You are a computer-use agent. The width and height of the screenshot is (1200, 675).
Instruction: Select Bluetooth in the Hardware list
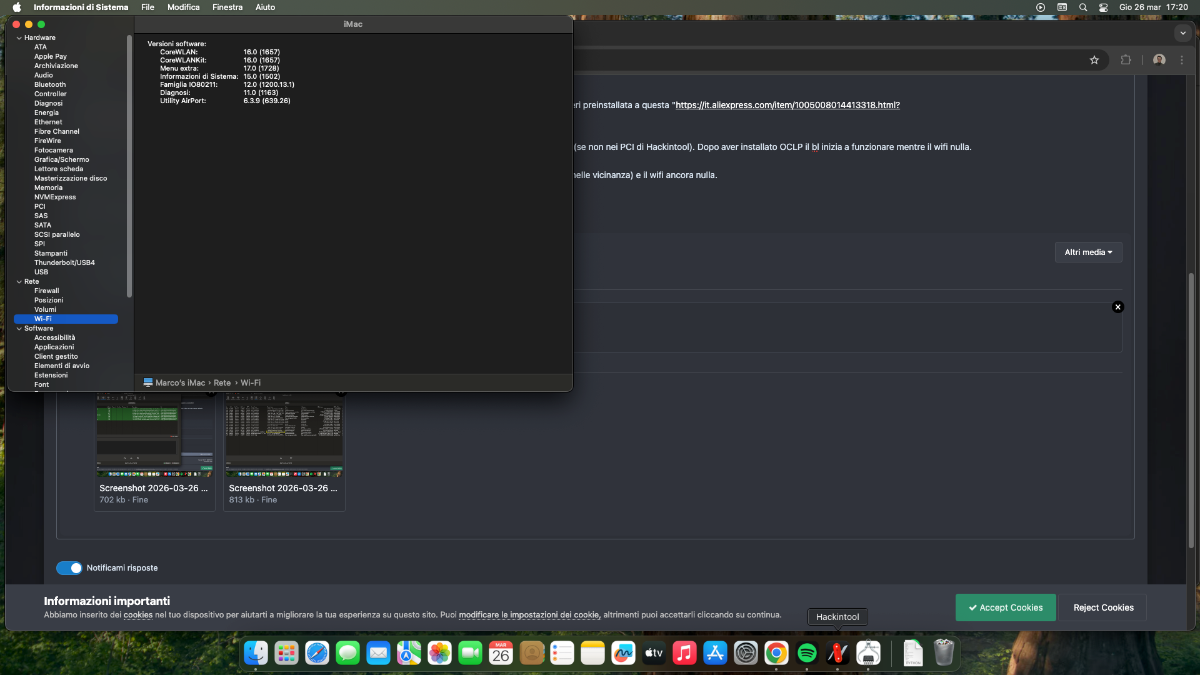pyautogui.click(x=50, y=85)
